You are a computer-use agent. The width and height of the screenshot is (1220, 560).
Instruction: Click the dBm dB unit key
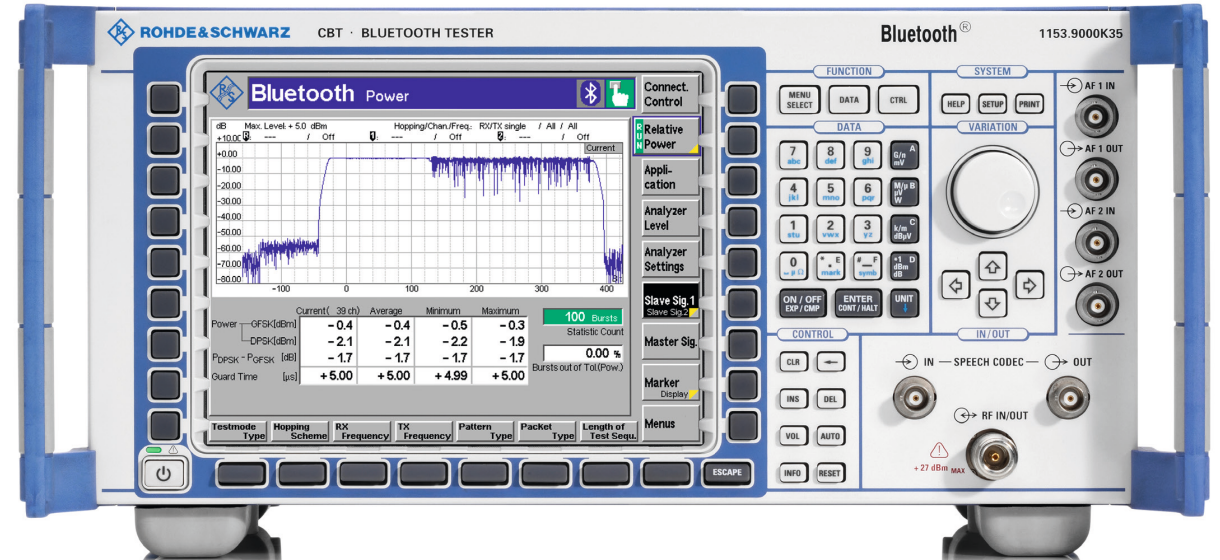pyautogui.click(x=904, y=265)
